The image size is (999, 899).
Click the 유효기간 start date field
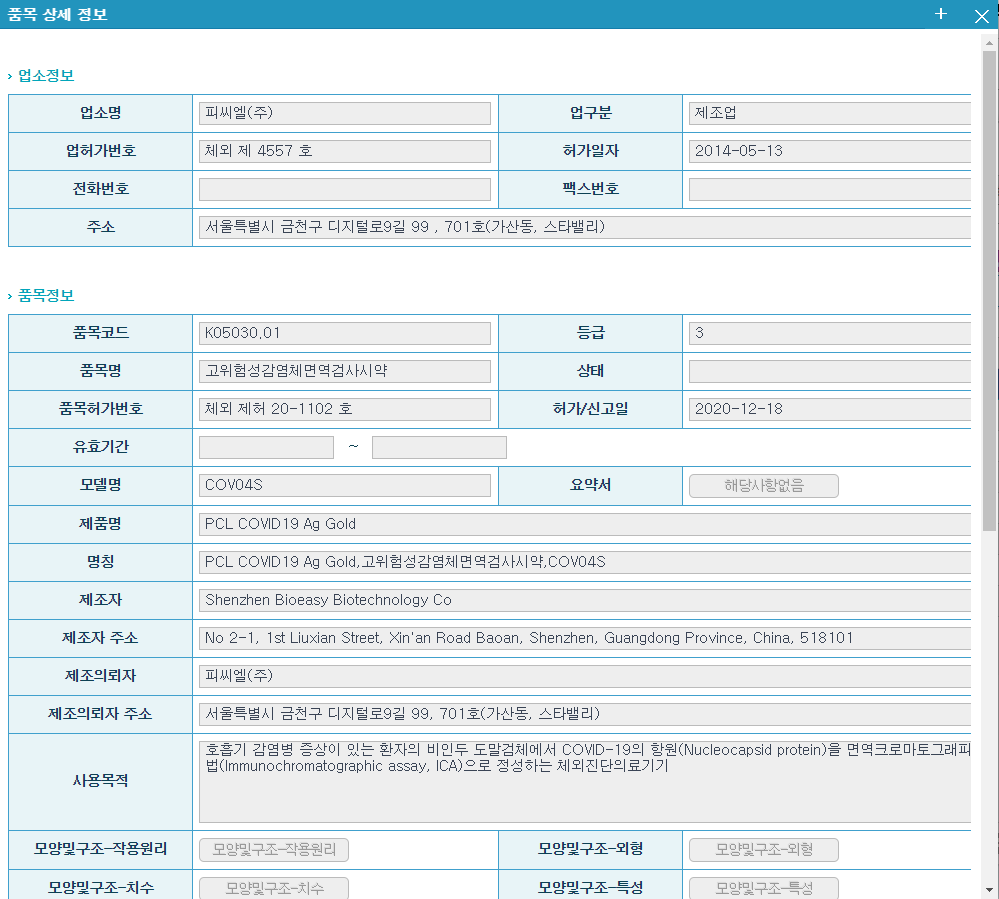266,447
